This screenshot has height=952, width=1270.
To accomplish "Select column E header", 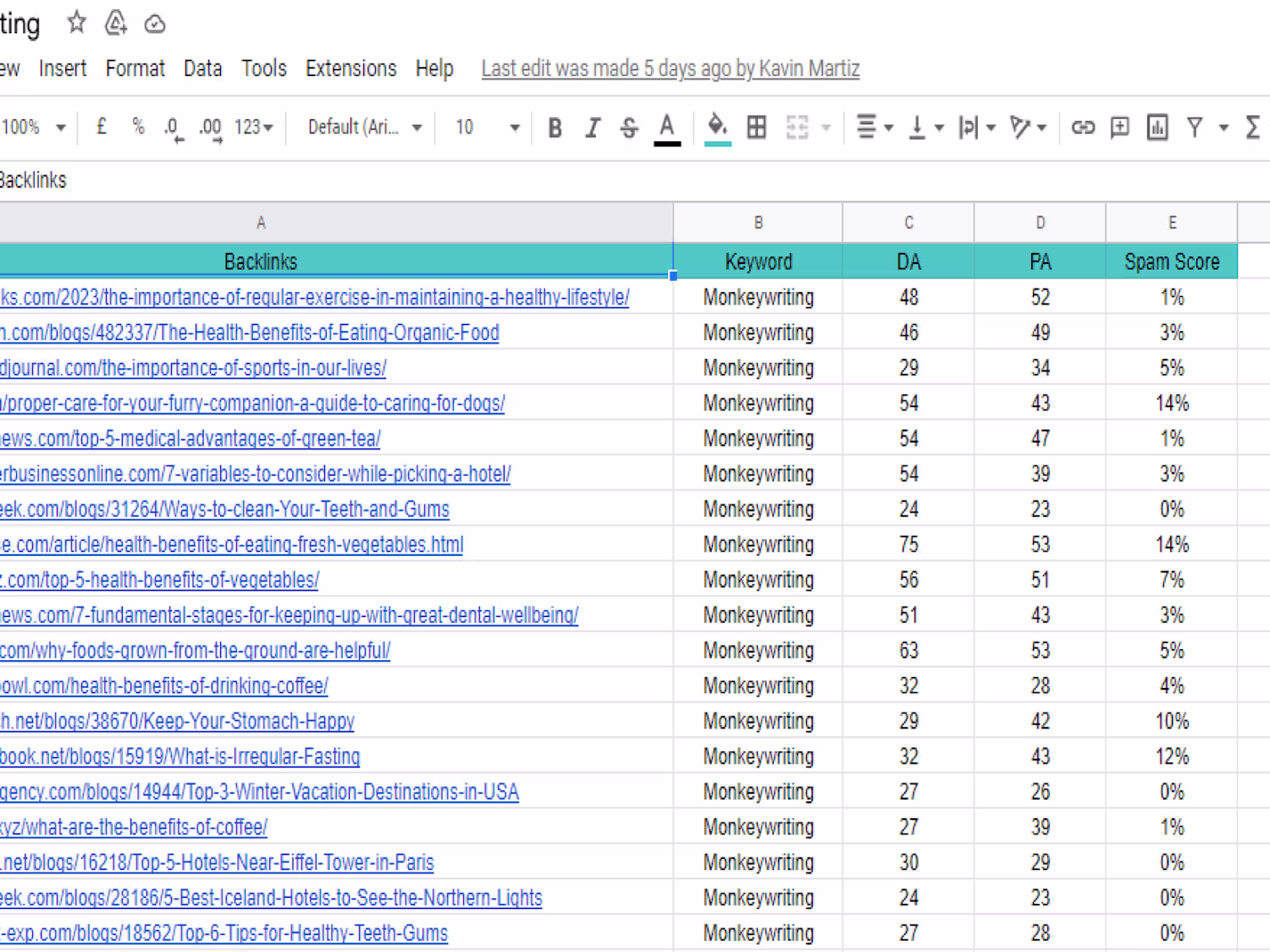I will pos(1172,223).
